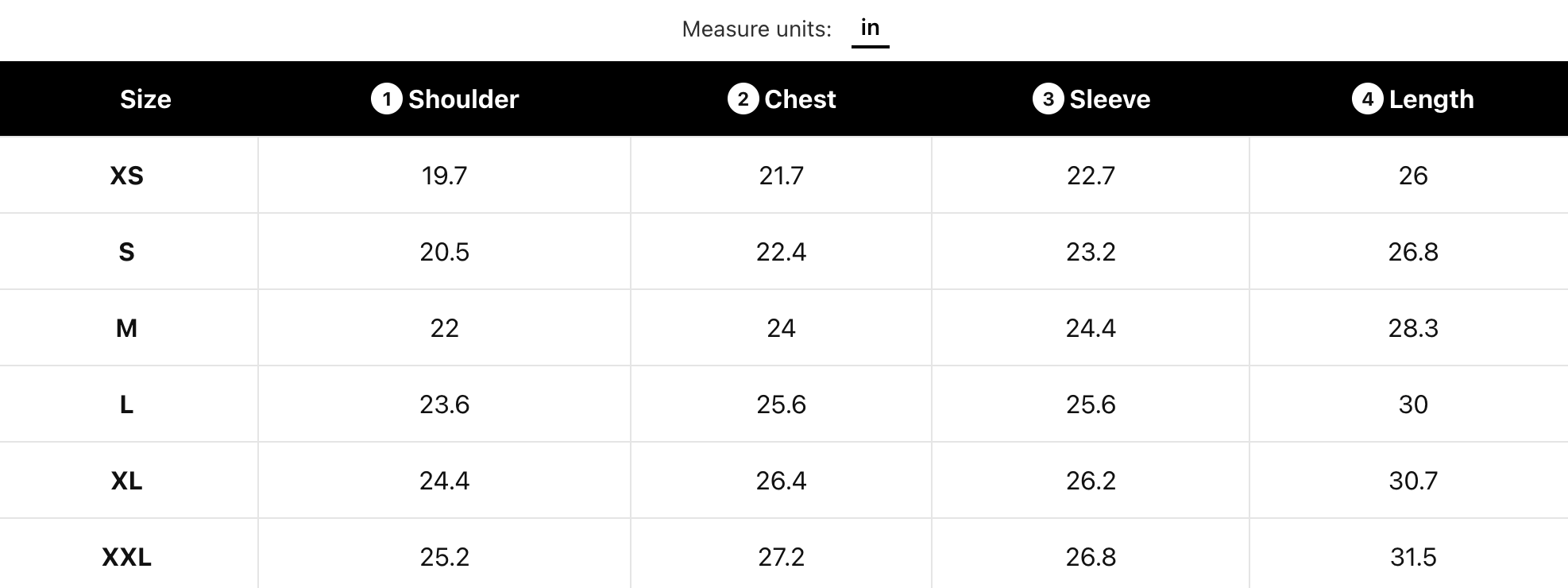
Task: Click the Shoulder column header text
Action: pyautogui.click(x=463, y=99)
